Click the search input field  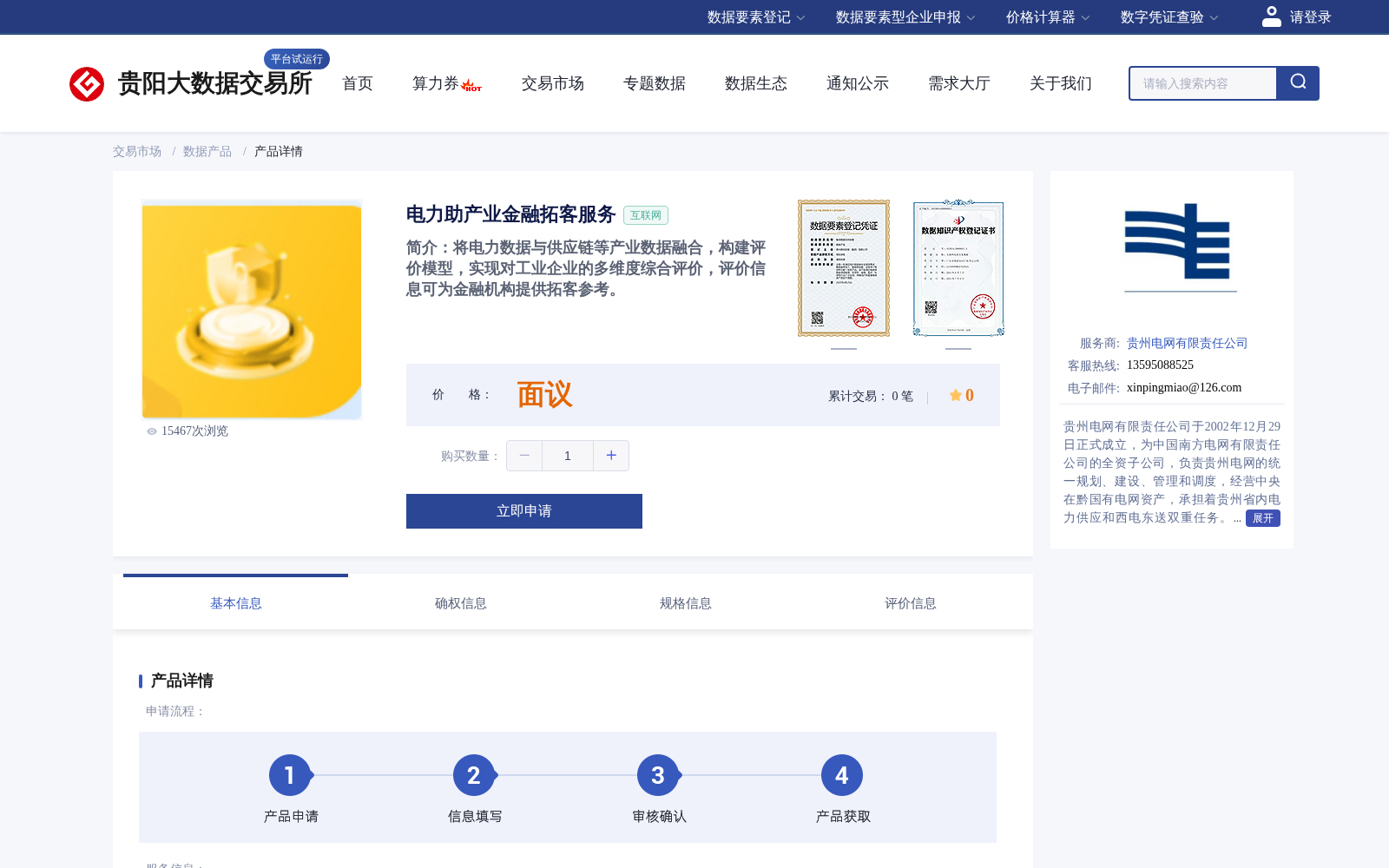(x=1203, y=83)
